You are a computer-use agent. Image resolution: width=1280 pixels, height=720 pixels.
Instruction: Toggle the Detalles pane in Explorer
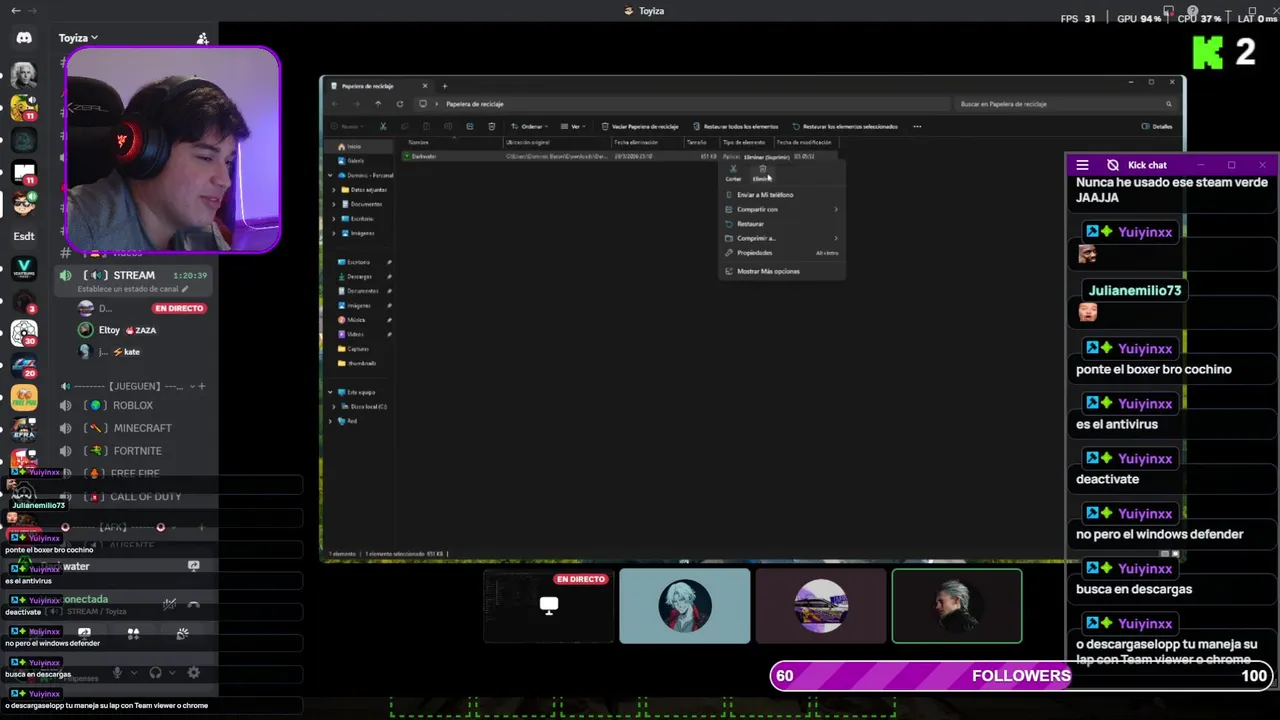(1157, 127)
